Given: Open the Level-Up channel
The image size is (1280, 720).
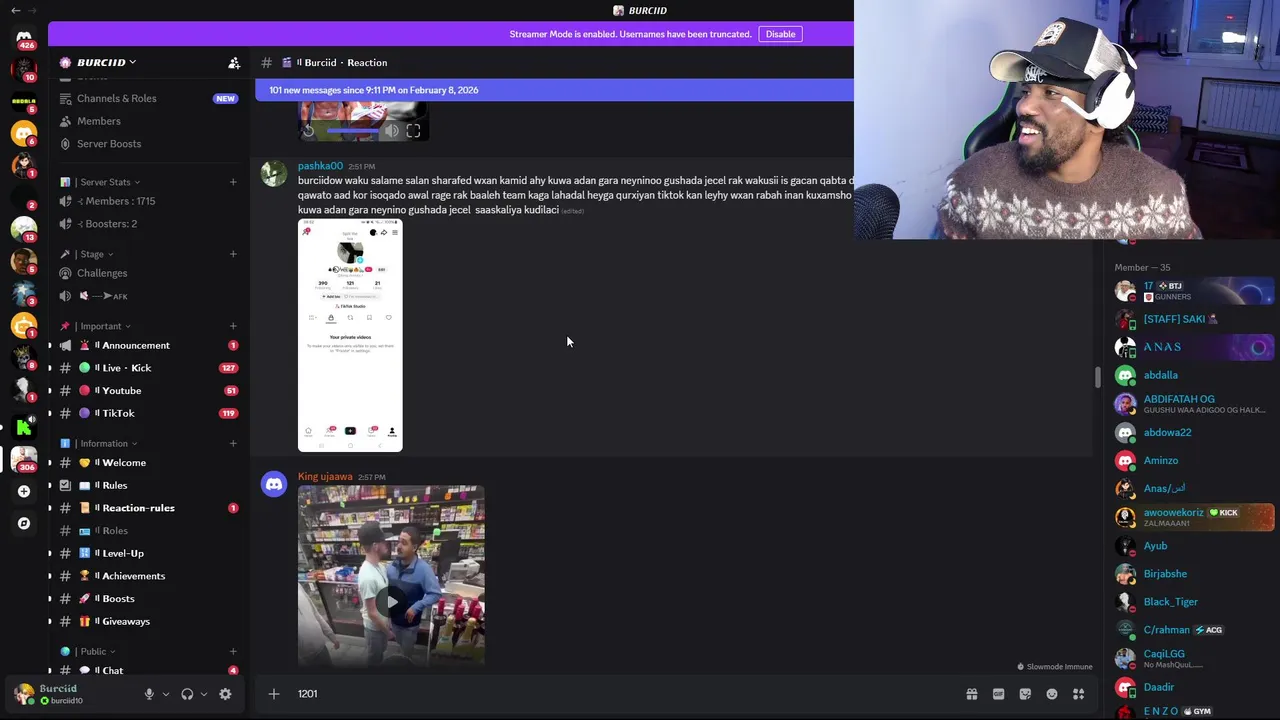Looking at the screenshot, I should tap(148, 553).
